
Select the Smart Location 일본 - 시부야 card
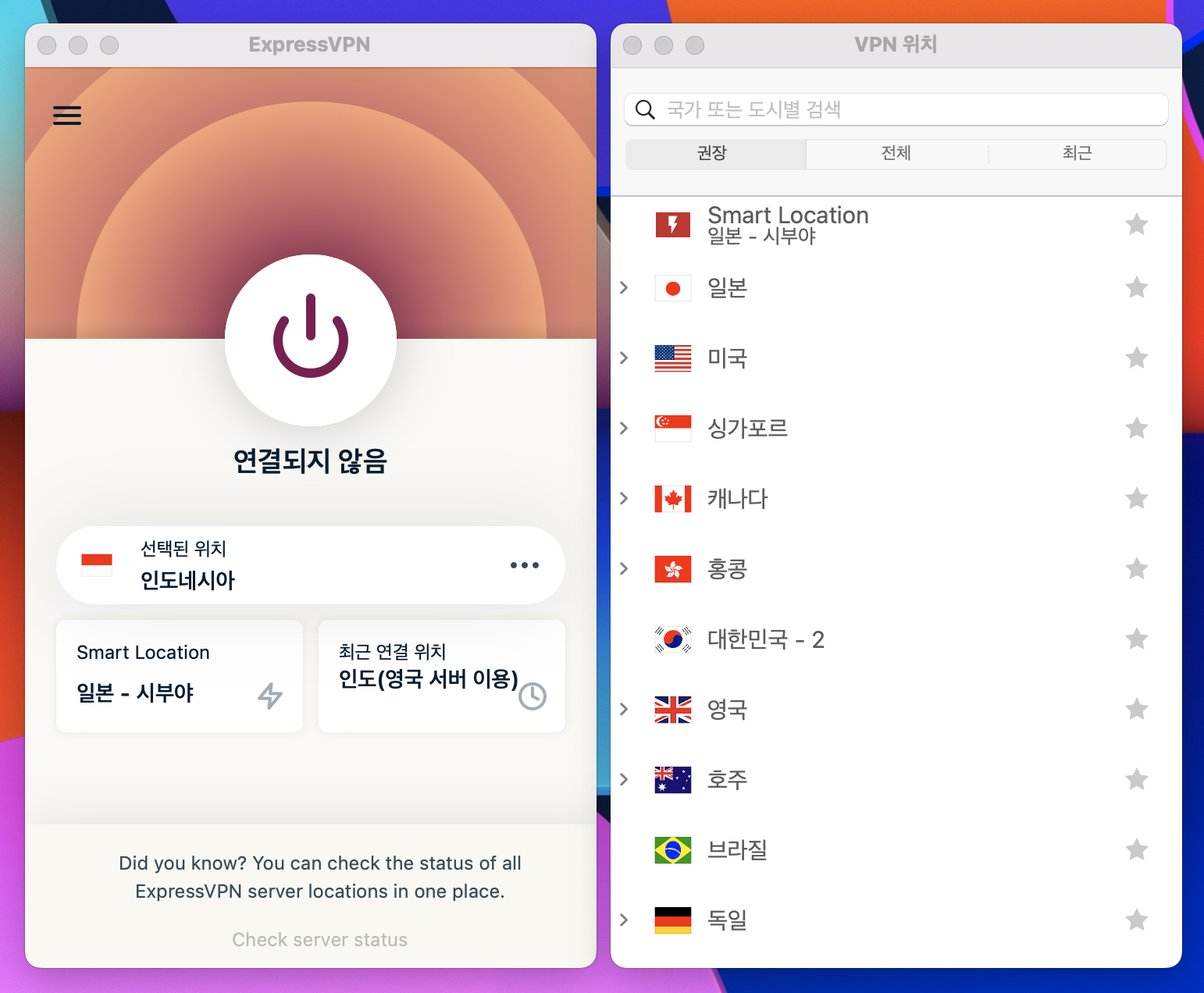pos(180,676)
